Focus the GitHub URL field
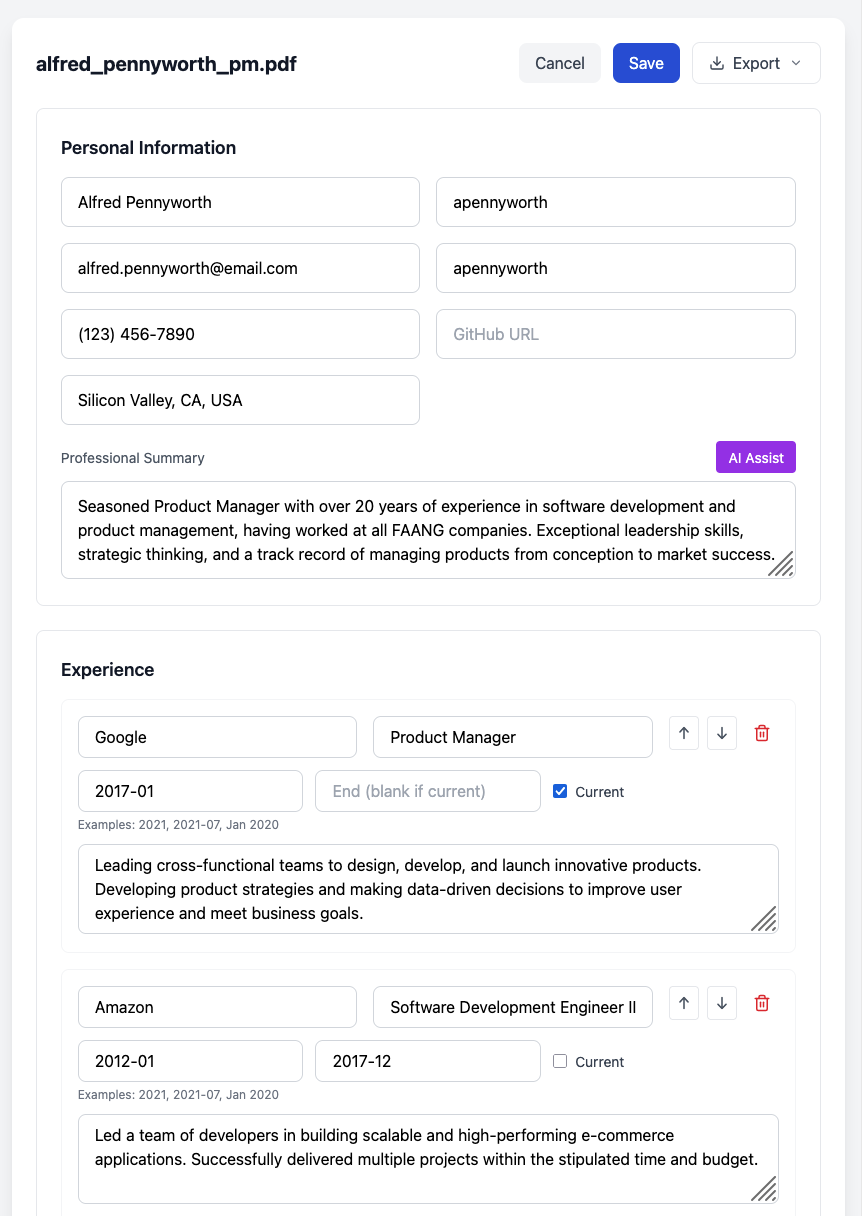 (x=616, y=334)
